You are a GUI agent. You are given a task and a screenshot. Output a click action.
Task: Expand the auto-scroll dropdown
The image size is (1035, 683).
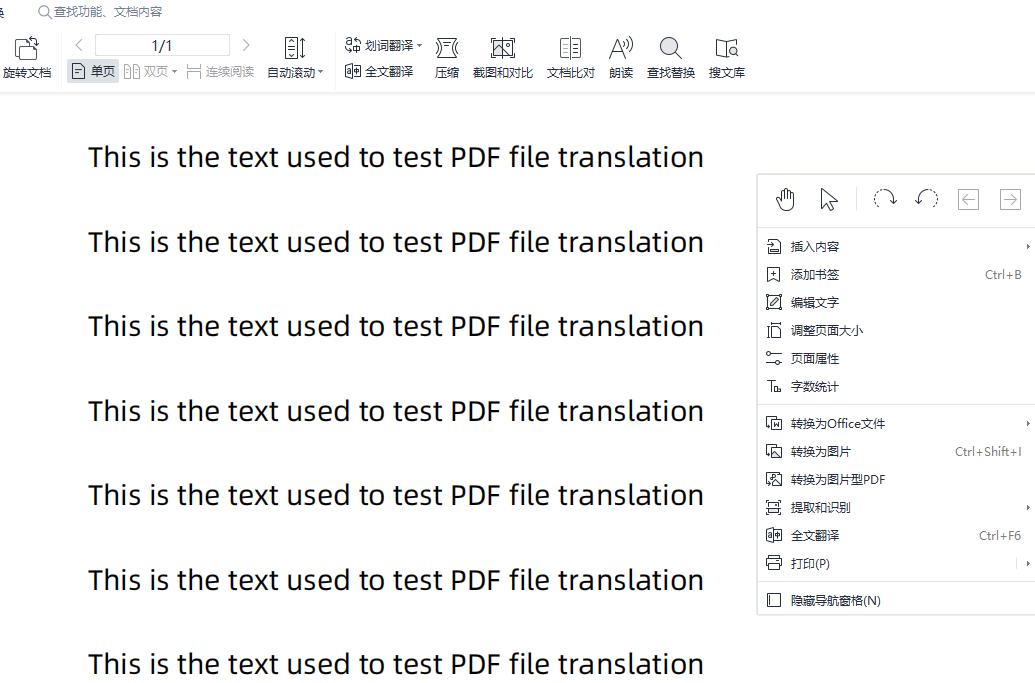point(320,72)
